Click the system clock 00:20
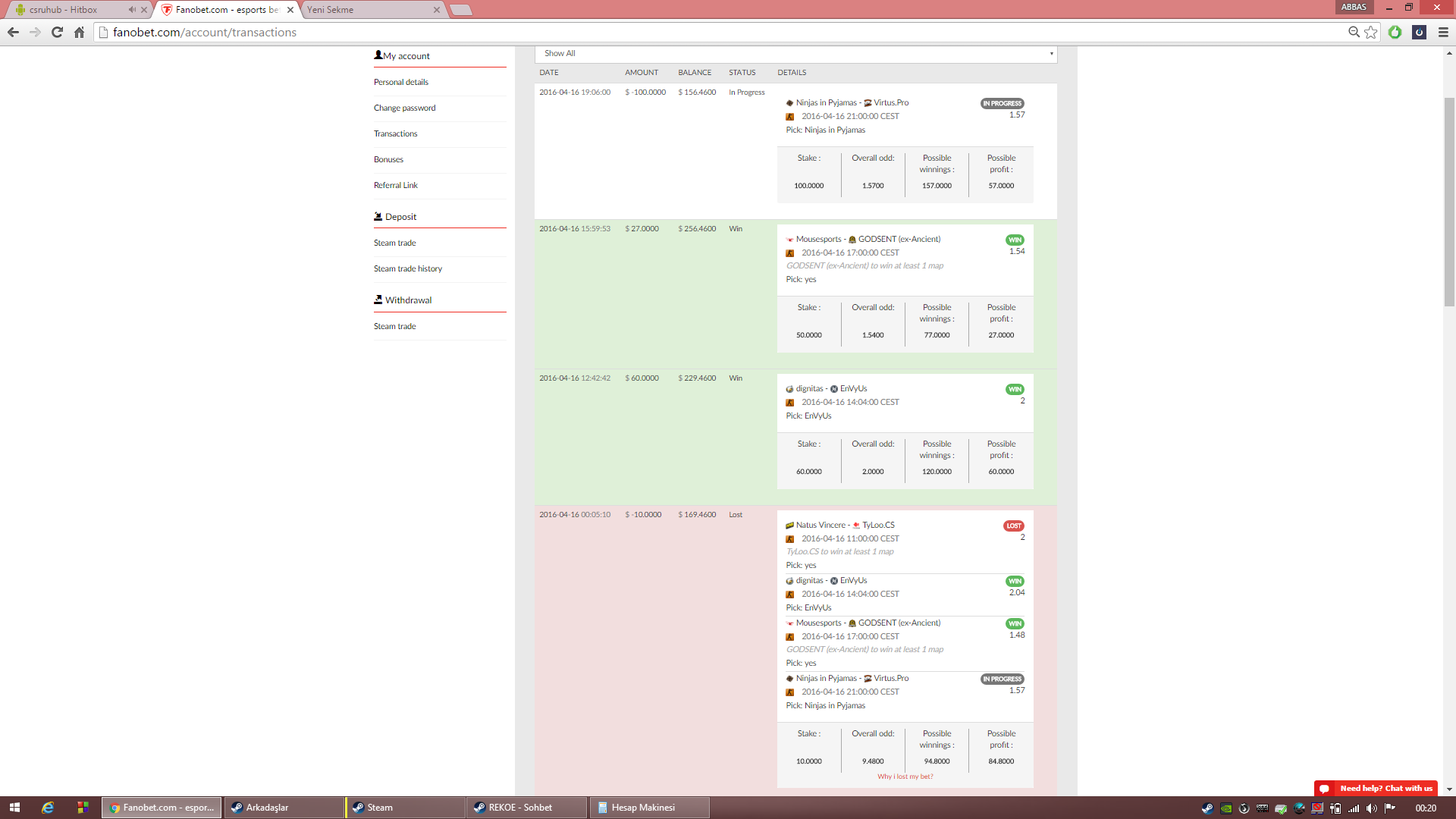 pos(1426,808)
